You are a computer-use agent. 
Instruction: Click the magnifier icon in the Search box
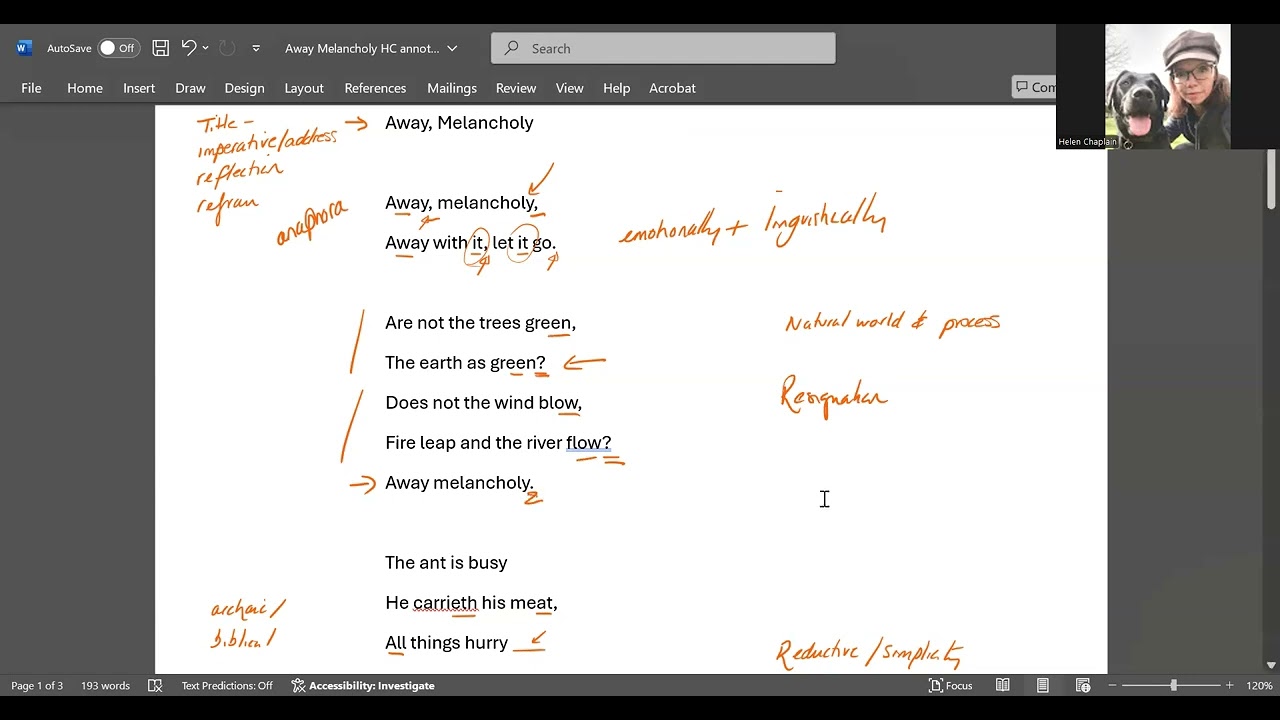coord(511,48)
